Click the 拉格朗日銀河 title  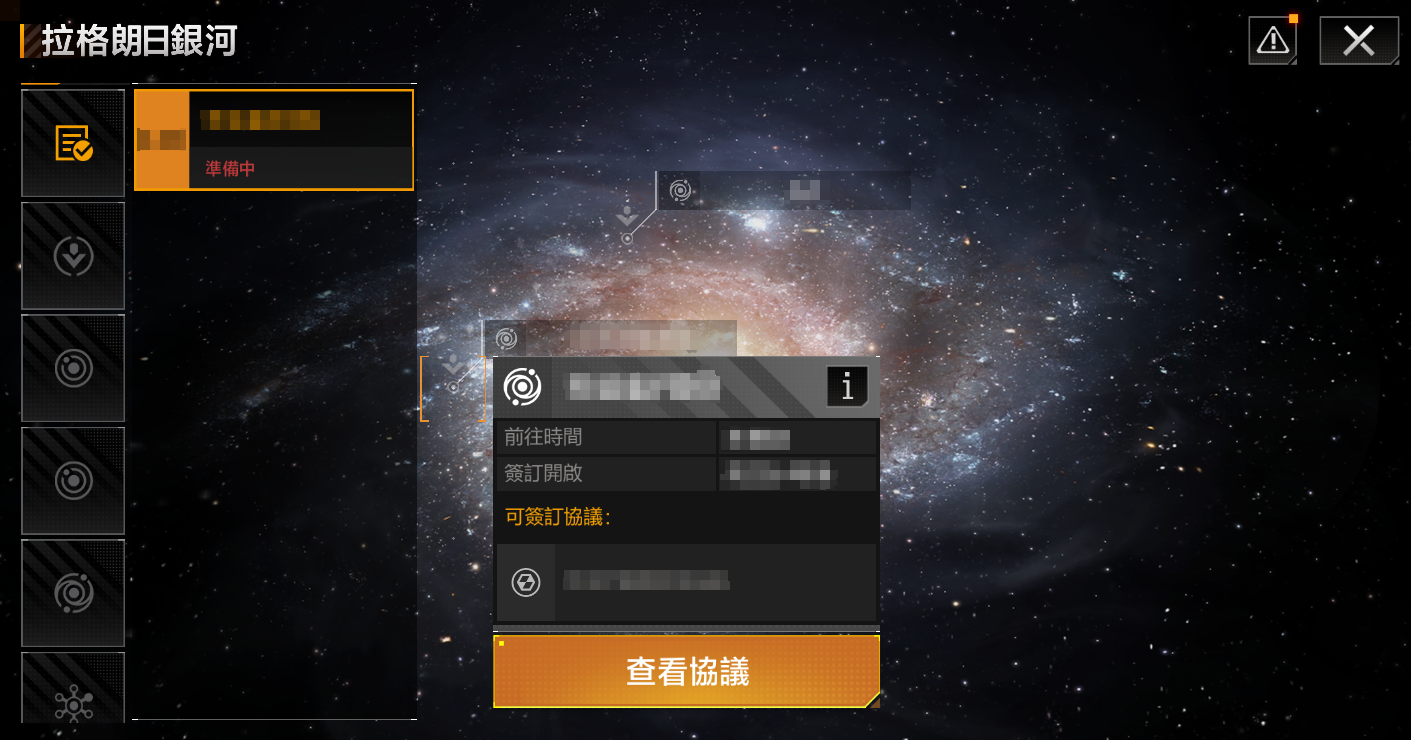pos(139,42)
